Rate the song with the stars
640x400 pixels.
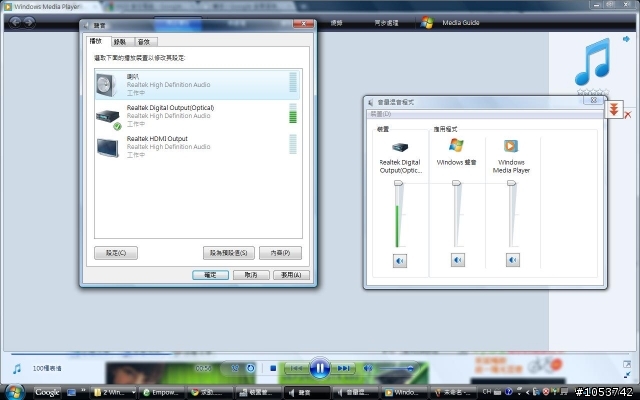point(593,92)
